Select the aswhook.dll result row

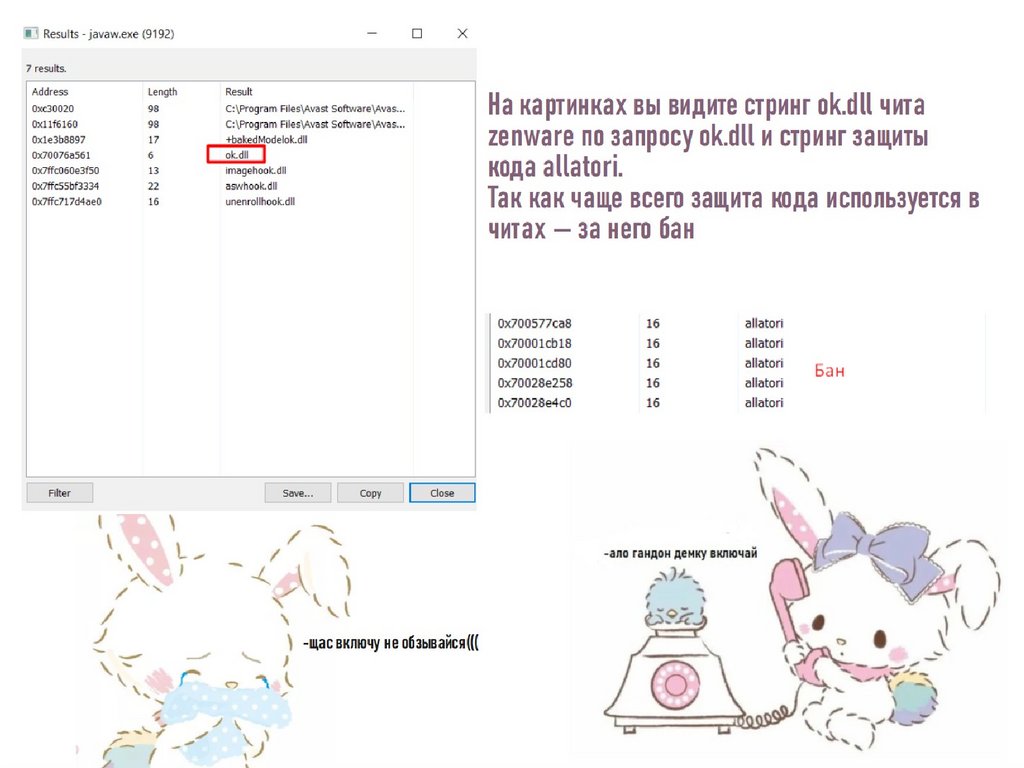point(251,186)
